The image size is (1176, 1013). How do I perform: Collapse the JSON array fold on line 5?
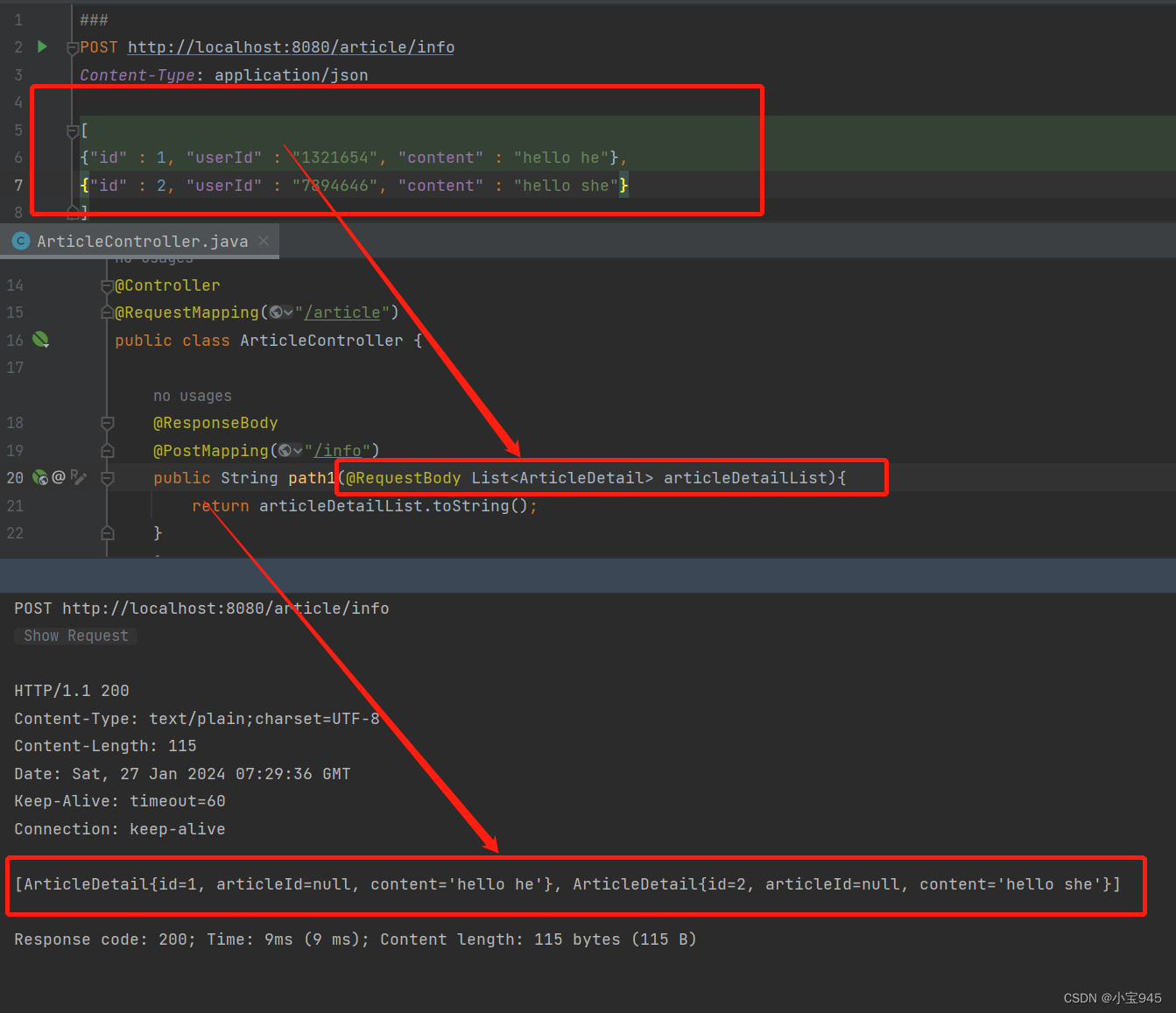73,131
